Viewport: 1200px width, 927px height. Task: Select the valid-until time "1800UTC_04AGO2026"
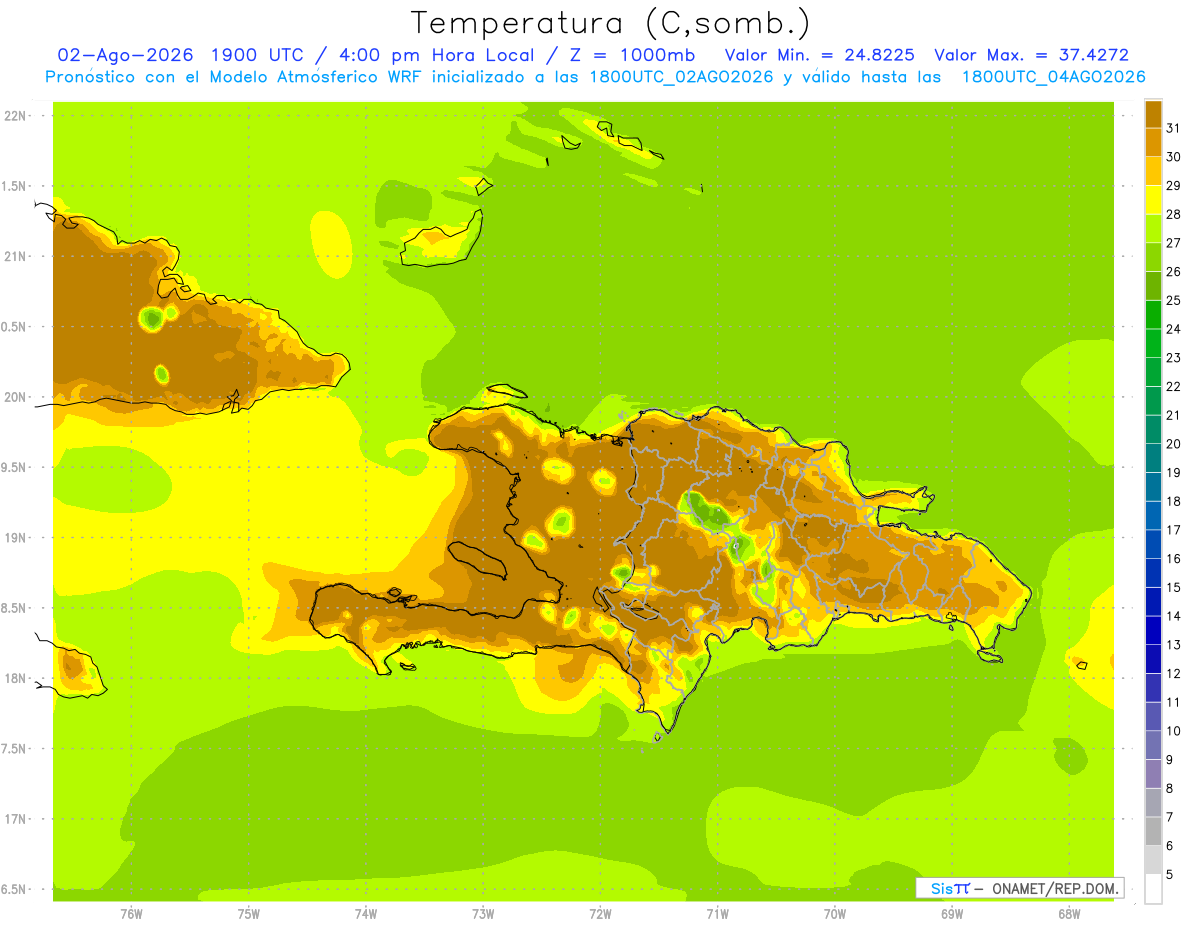pyautogui.click(x=1053, y=77)
